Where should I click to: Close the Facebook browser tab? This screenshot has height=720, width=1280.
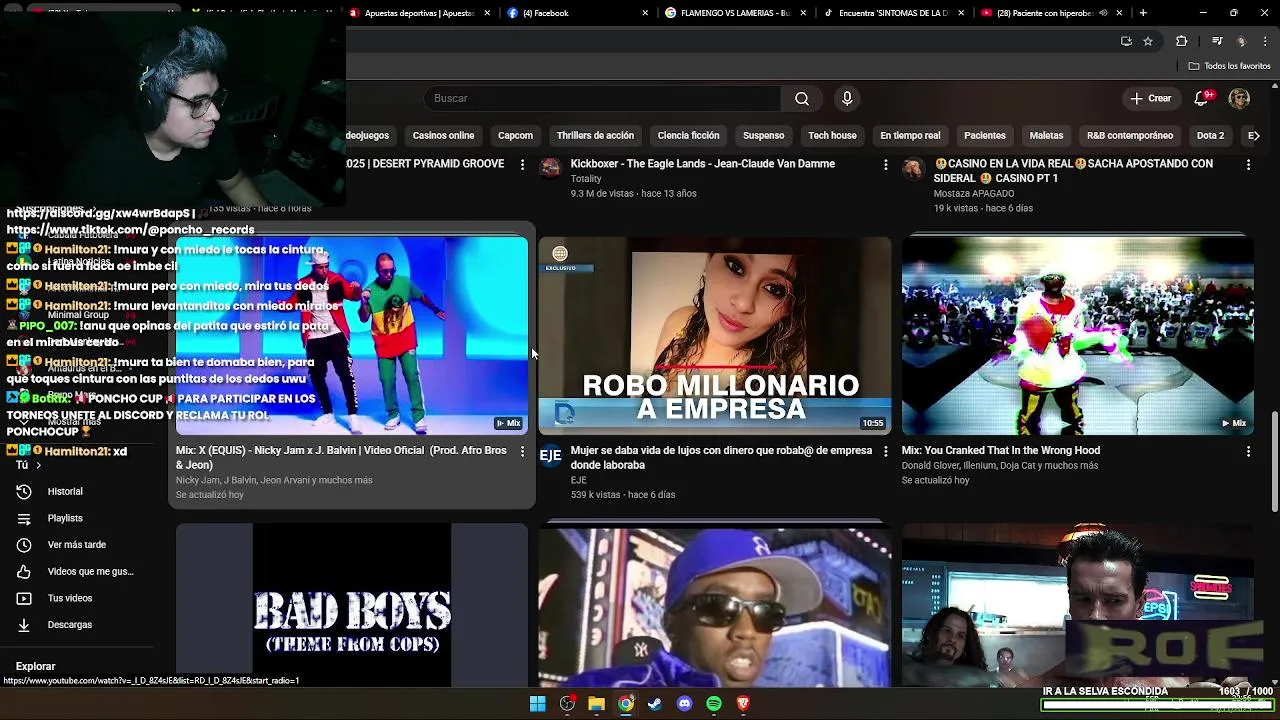pos(645,13)
